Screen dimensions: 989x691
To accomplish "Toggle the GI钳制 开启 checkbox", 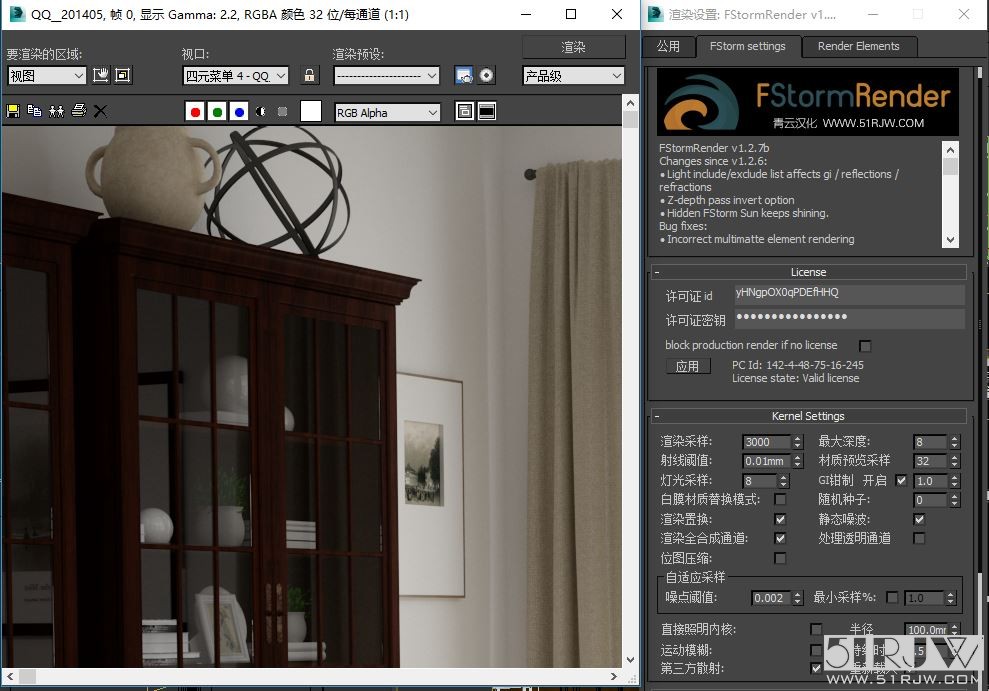I will coord(901,480).
